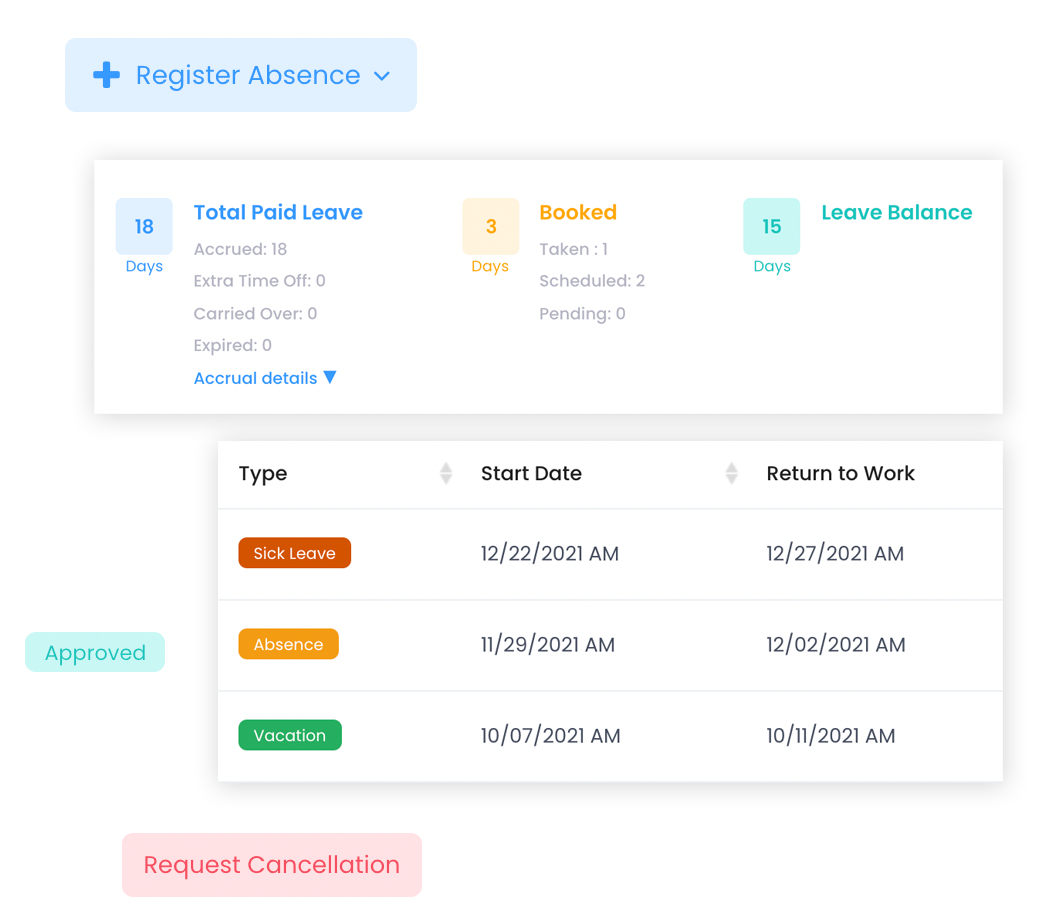Open the Accrual details link
Image resolution: width=1042 pixels, height=910 pixels.
tap(255, 378)
